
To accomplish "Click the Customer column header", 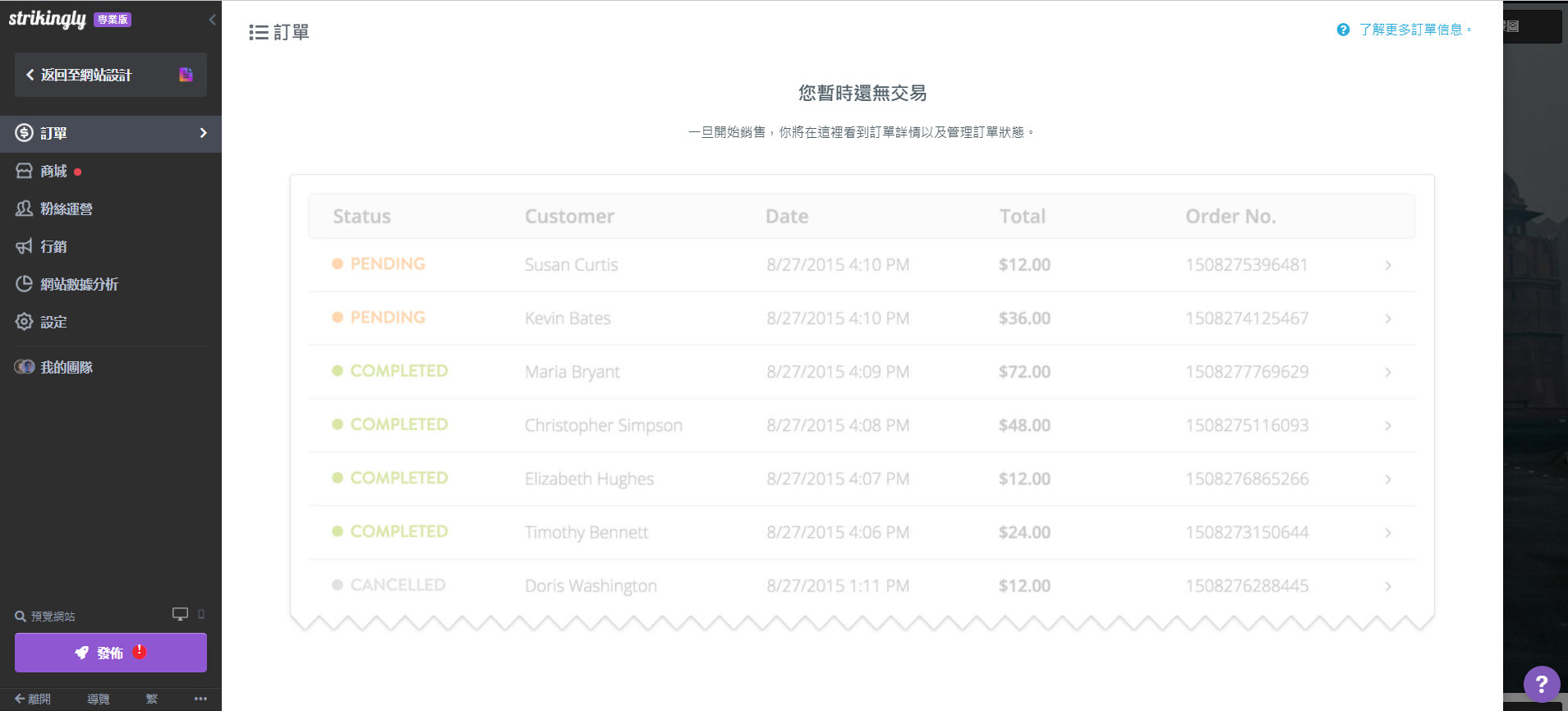I will (x=569, y=216).
